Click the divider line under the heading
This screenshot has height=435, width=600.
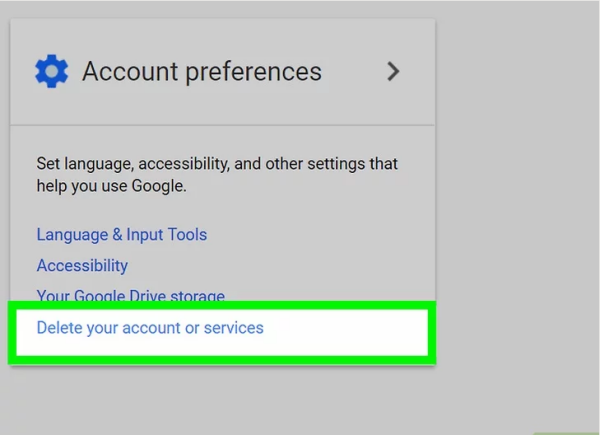pos(222,125)
